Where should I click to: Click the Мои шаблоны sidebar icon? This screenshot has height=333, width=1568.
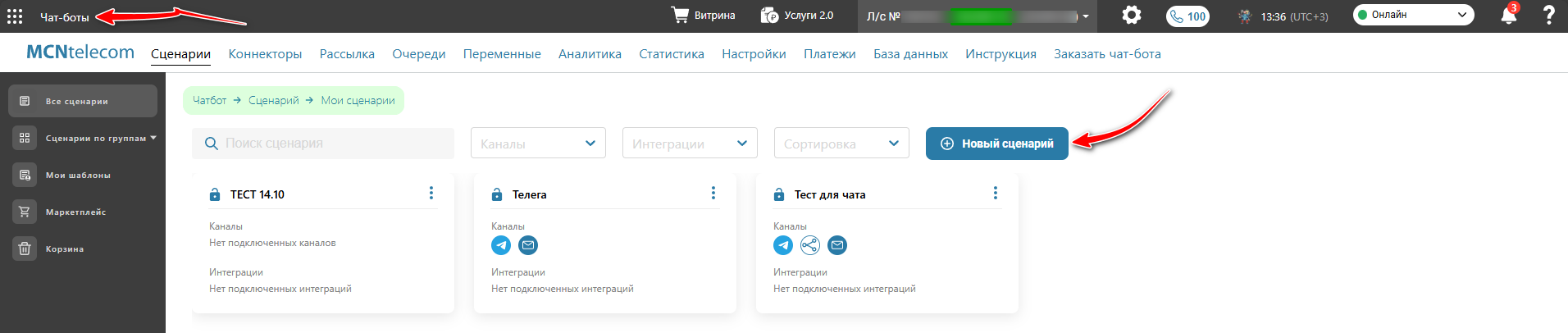click(x=25, y=175)
